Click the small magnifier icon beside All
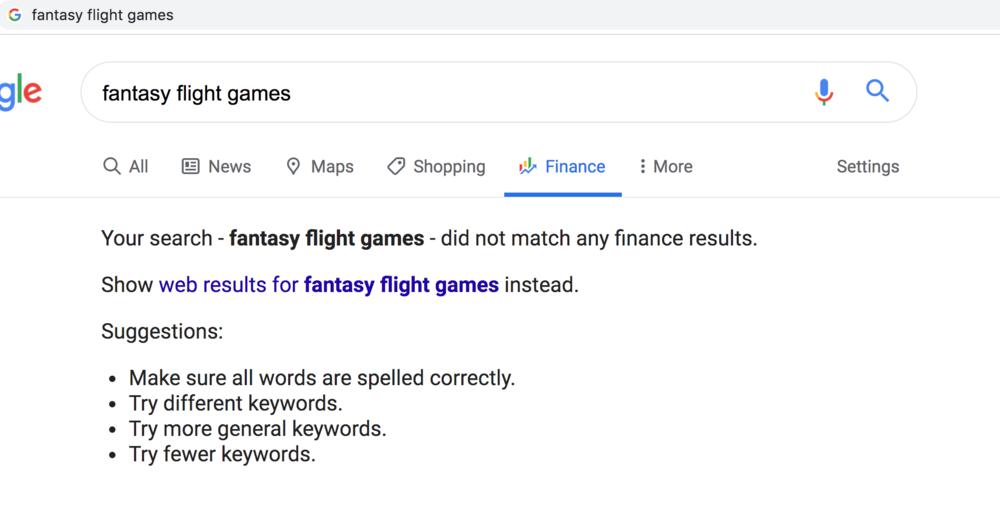1000x510 pixels. click(112, 166)
